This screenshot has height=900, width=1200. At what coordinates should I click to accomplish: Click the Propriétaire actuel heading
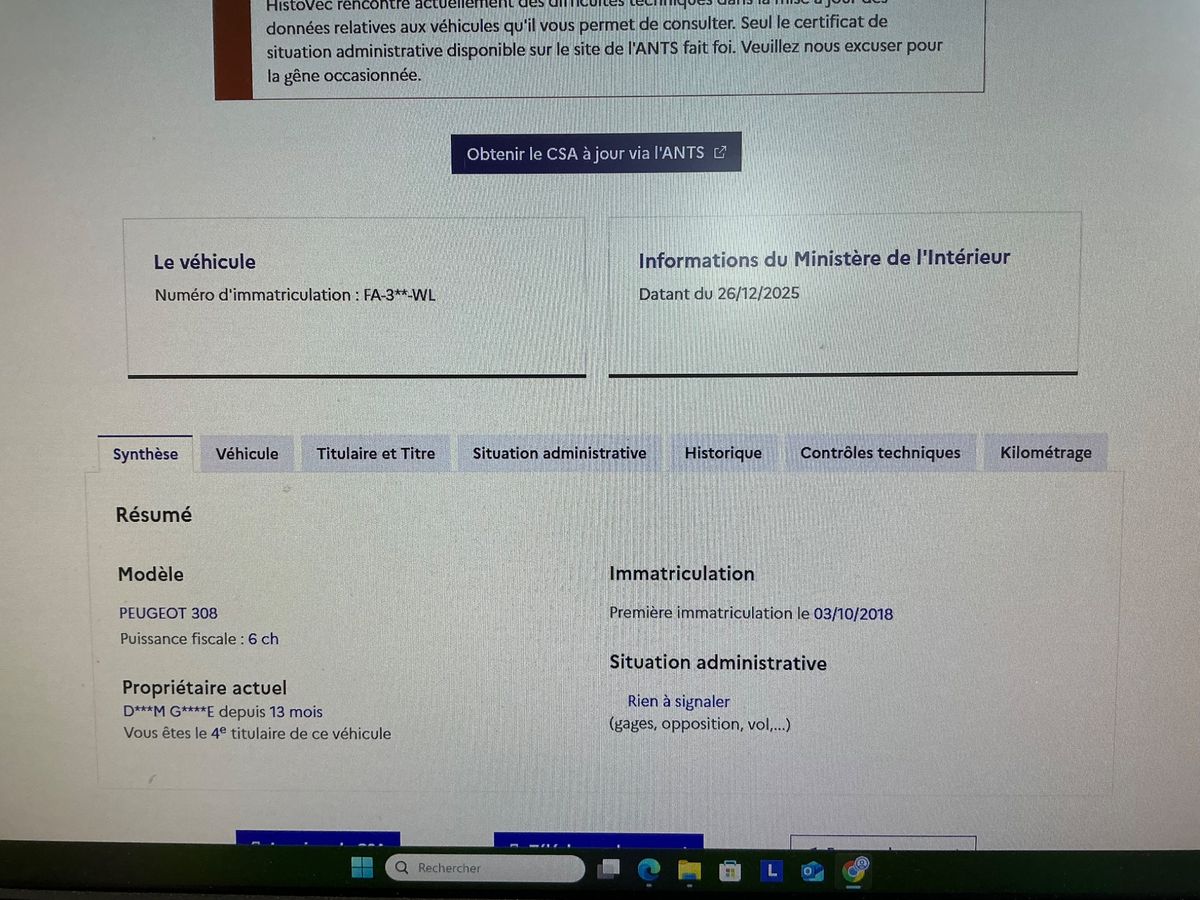pyautogui.click(x=204, y=688)
